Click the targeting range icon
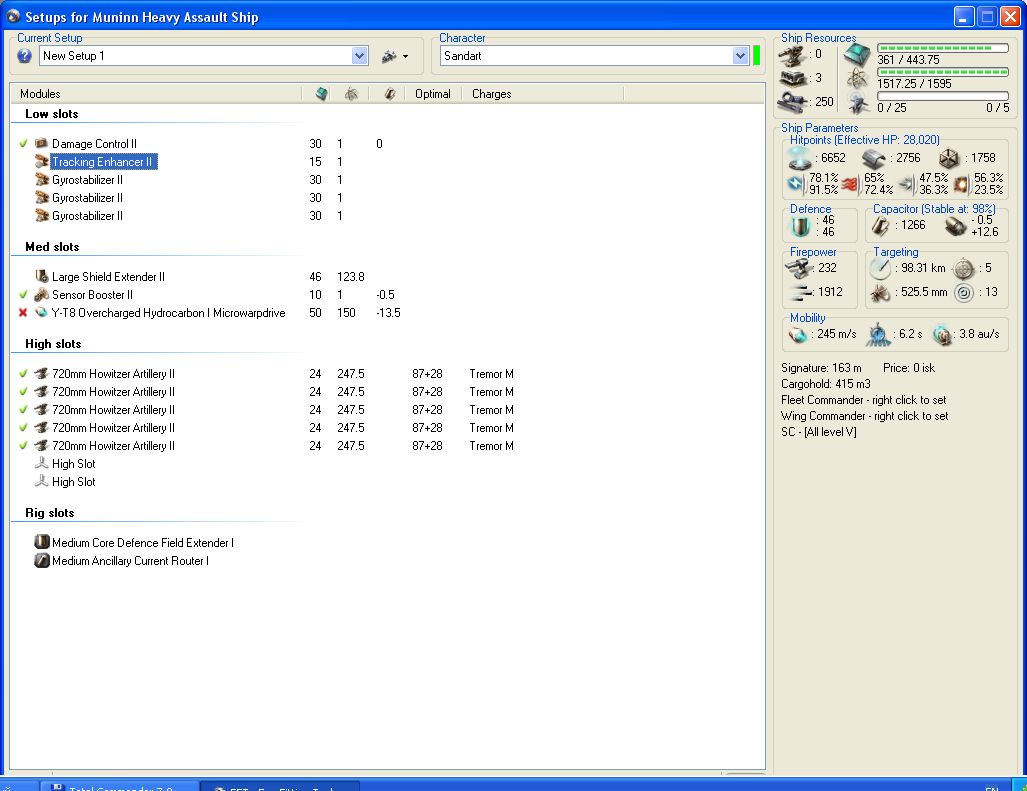This screenshot has height=791, width=1027. click(880, 268)
